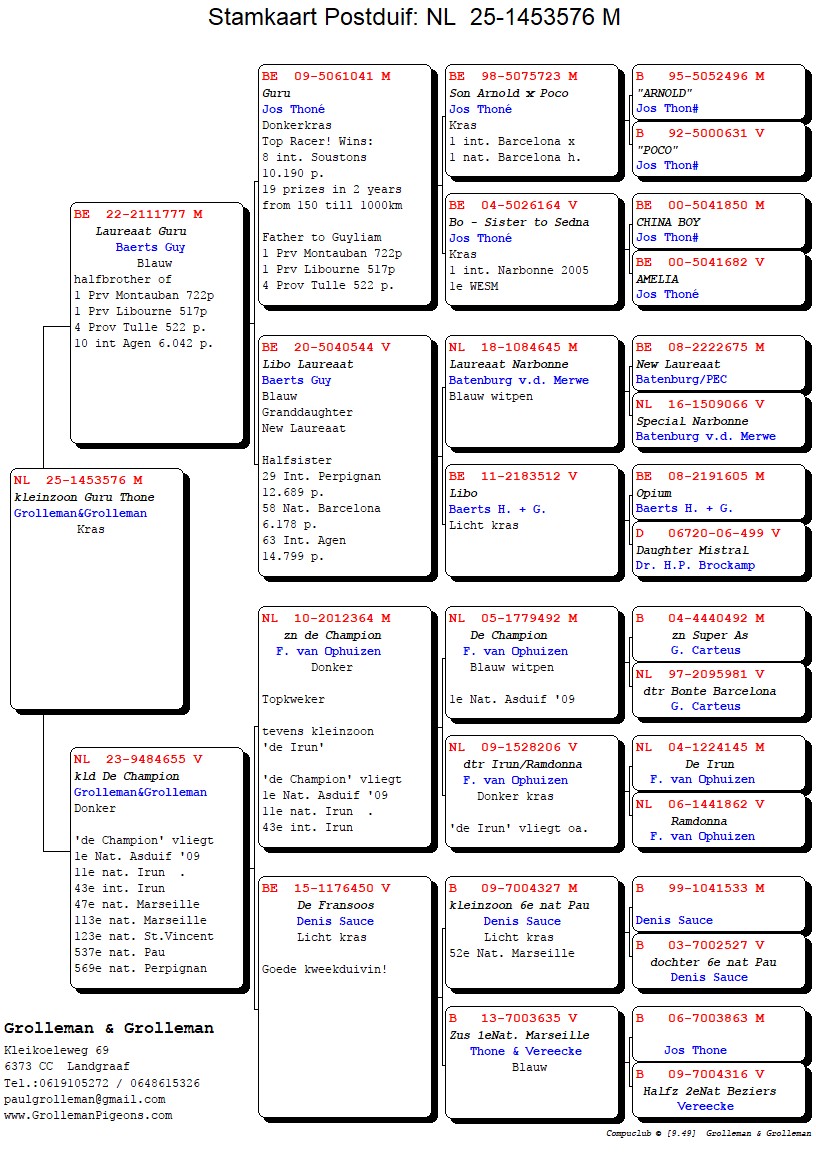
Task: Select breeder Dr. H.P. Brockamp
Action: click(695, 565)
